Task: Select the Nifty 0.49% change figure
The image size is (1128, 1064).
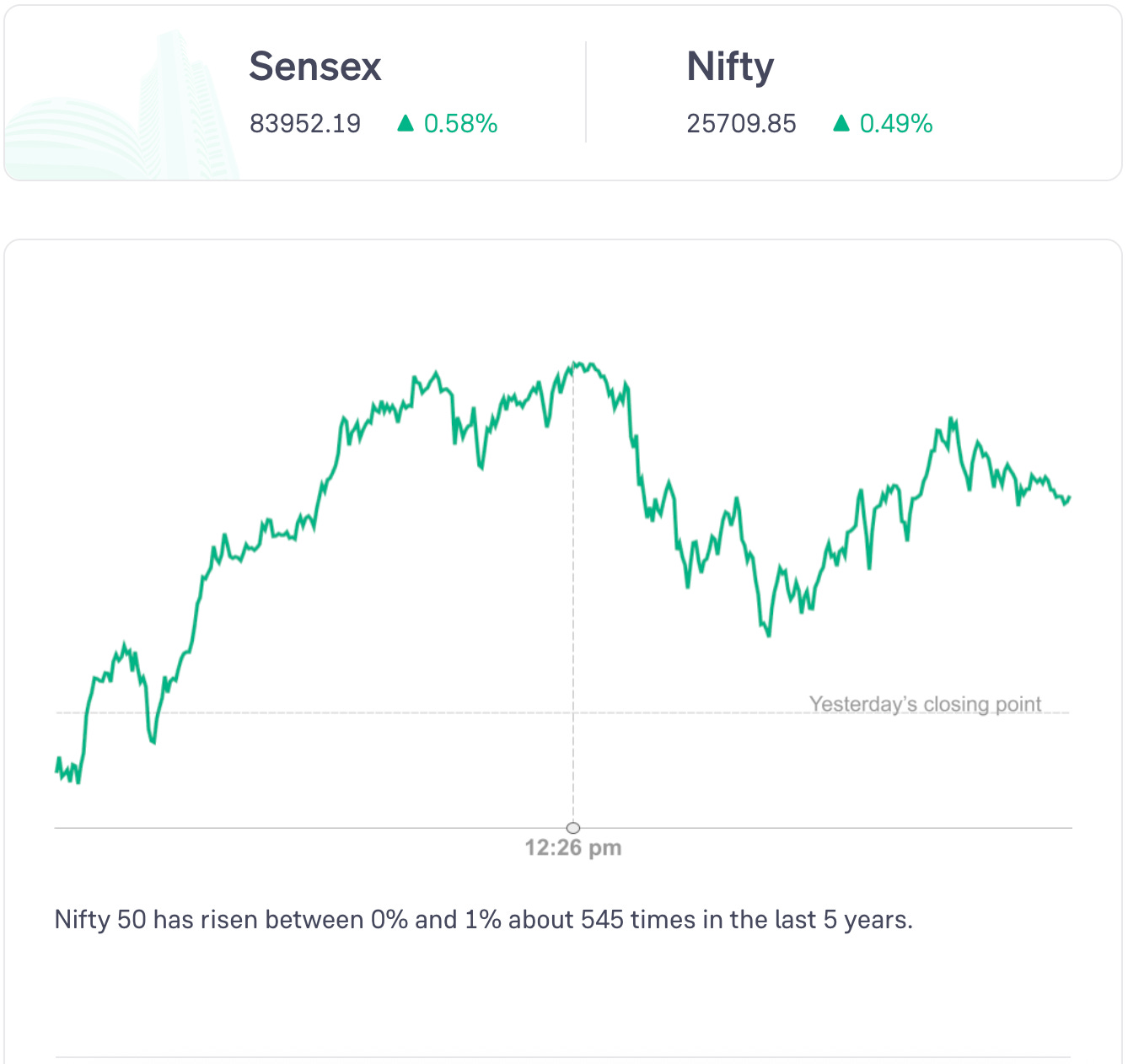Action: [896, 124]
